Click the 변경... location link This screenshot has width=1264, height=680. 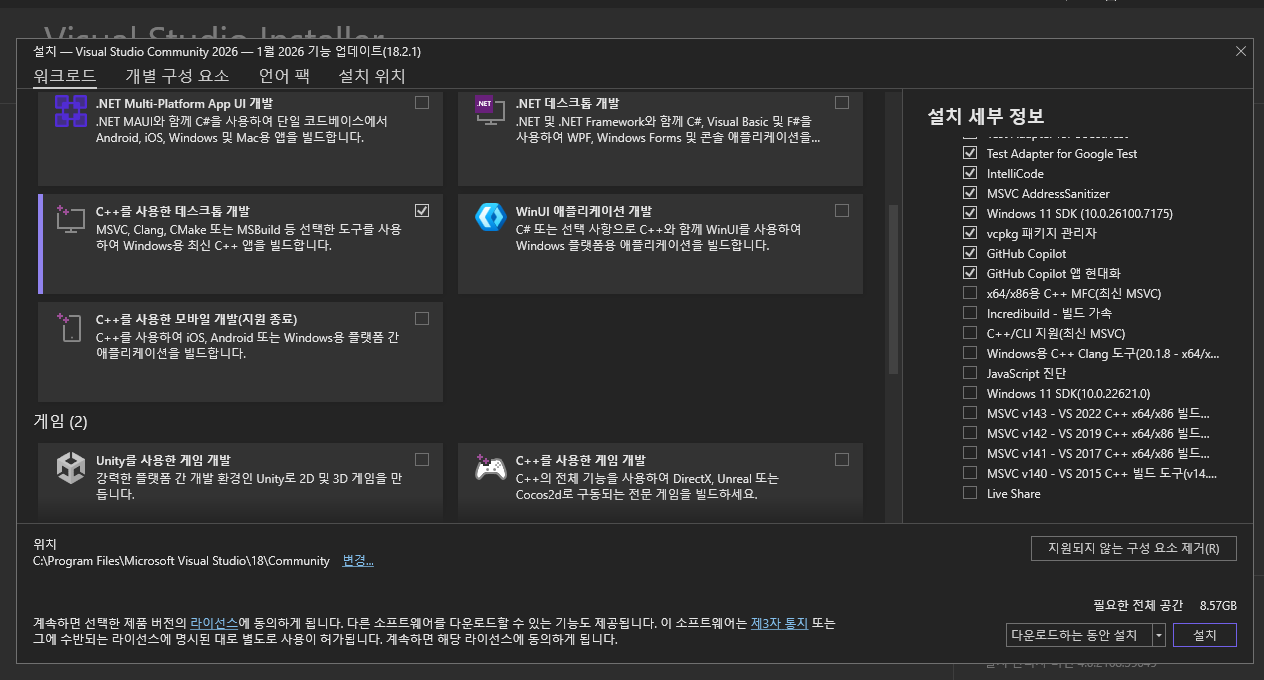coord(358,561)
